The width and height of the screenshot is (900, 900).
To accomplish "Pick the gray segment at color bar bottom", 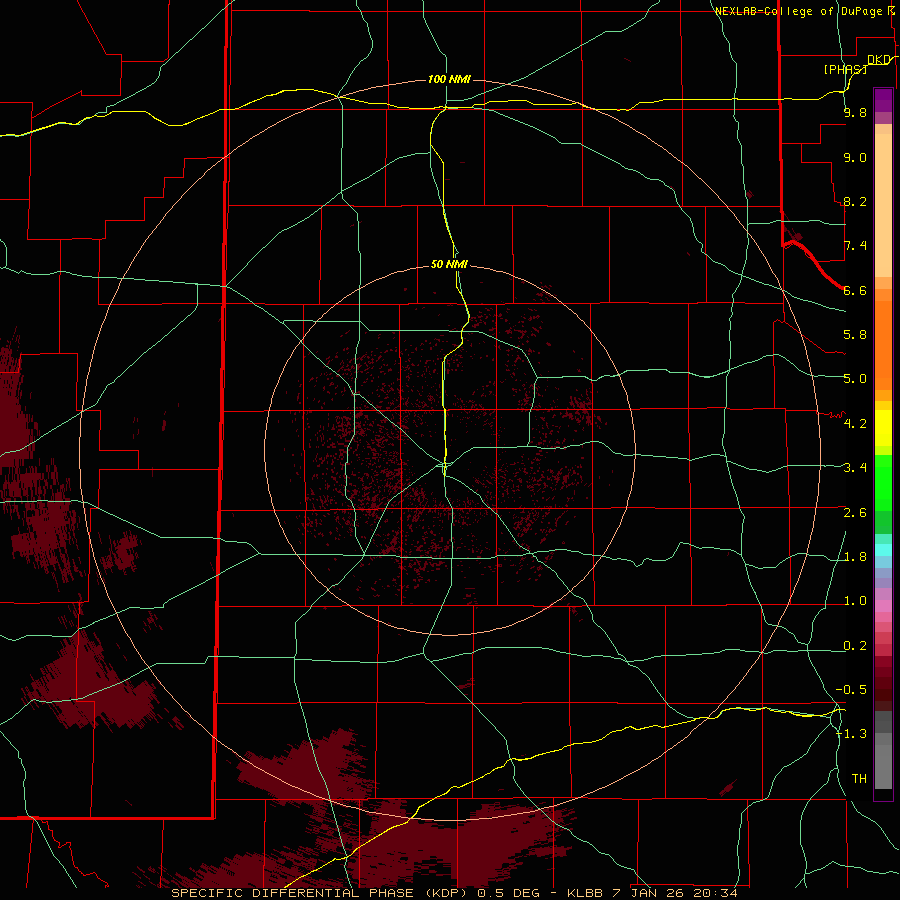I will (x=883, y=766).
